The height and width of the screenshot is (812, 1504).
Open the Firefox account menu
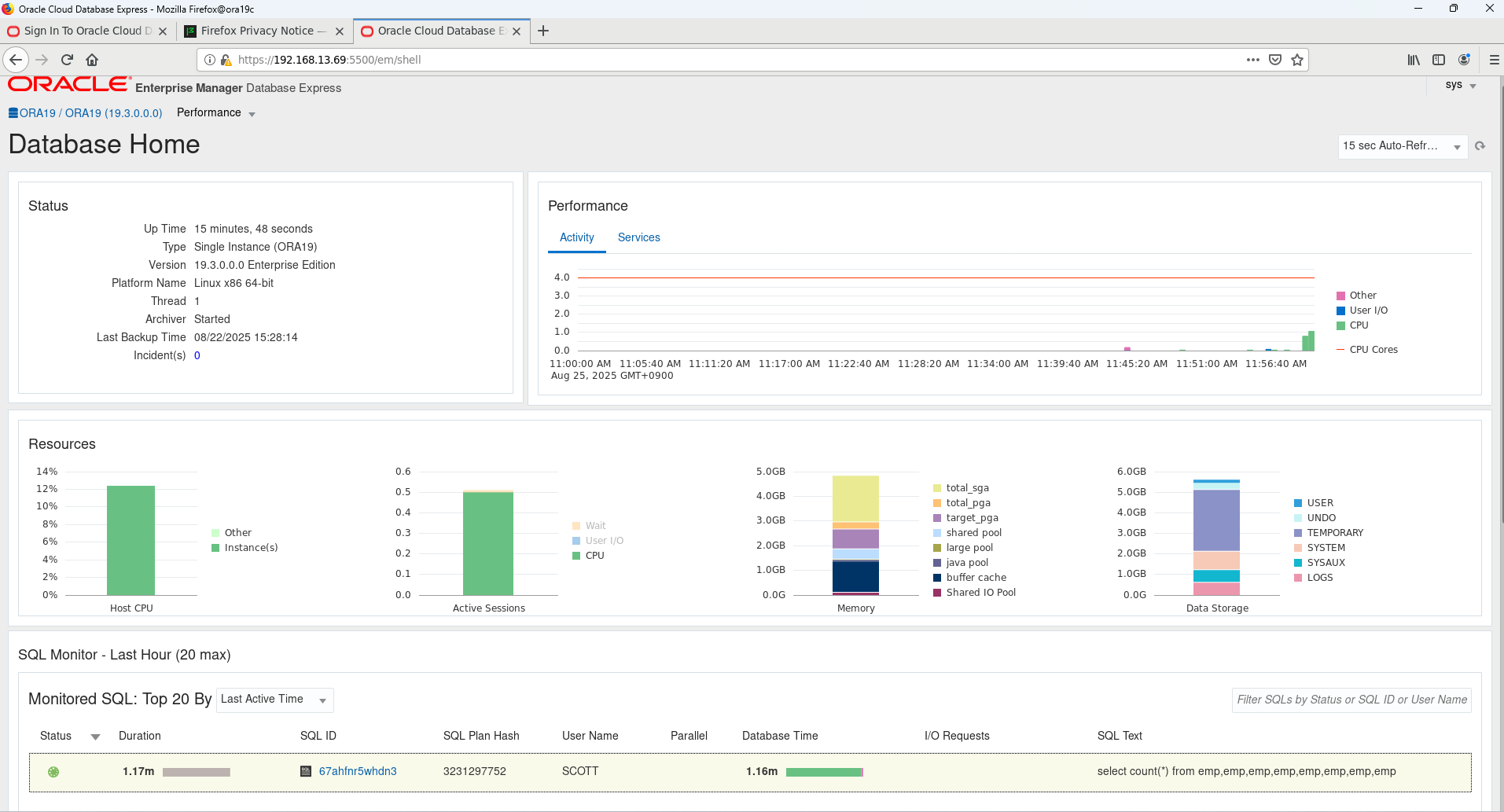(1464, 60)
